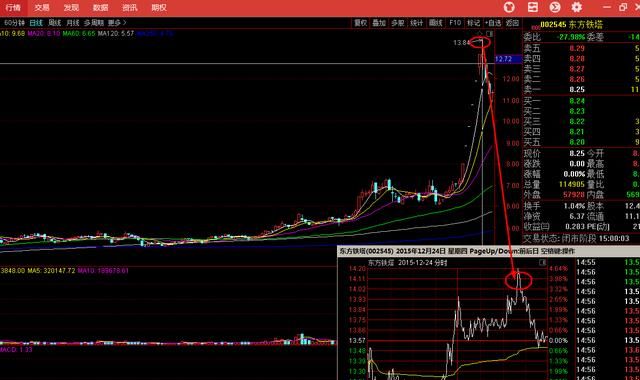The height and width of the screenshot is (380, 640).
Task: Open the 行情 menu tab
Action: pos(13,7)
